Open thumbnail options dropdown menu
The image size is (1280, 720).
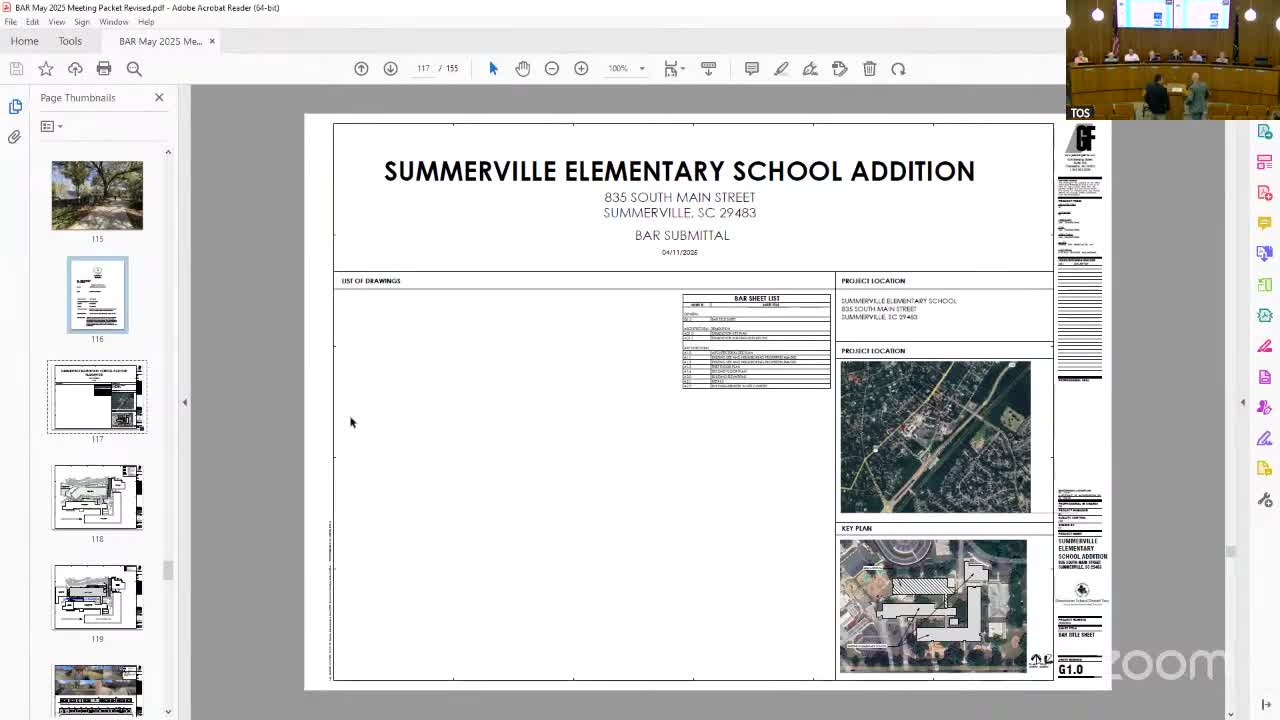tap(51, 126)
